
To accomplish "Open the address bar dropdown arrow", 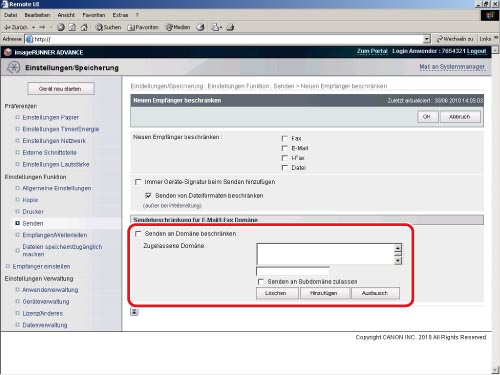I will pyautogui.click(x=427, y=39).
